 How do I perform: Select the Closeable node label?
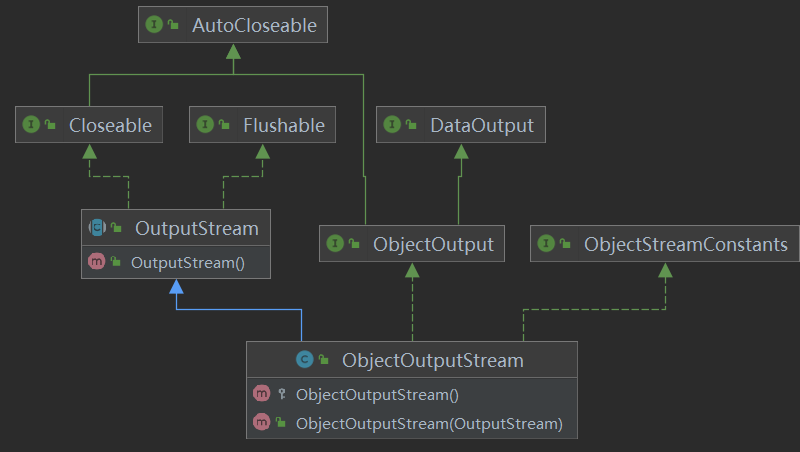click(x=110, y=125)
